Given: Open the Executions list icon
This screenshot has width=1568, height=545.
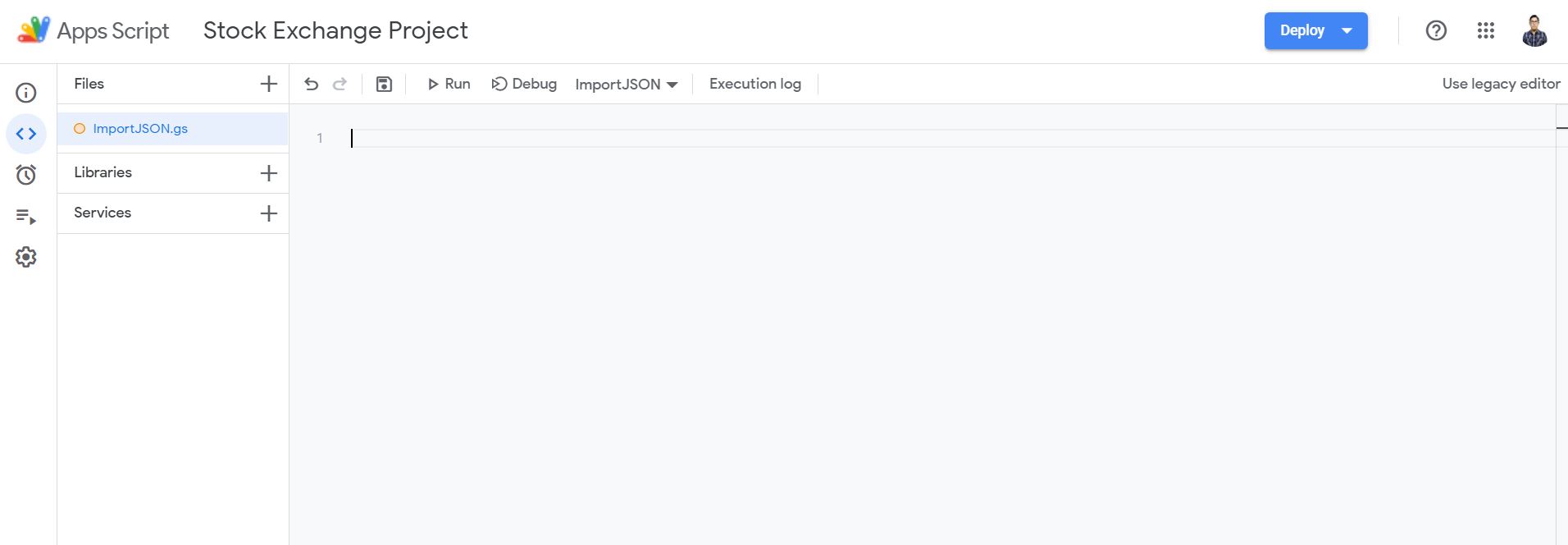Looking at the screenshot, I should [26, 217].
